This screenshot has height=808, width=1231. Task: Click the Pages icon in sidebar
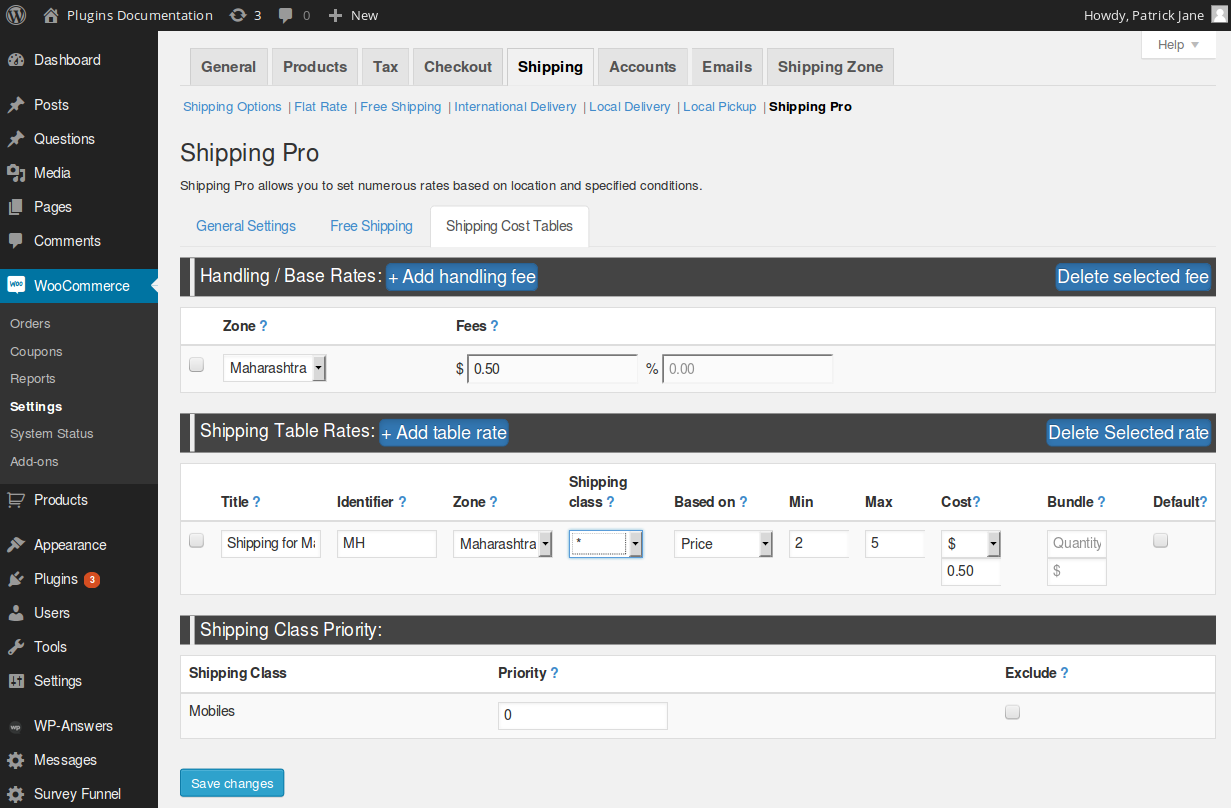[16, 207]
